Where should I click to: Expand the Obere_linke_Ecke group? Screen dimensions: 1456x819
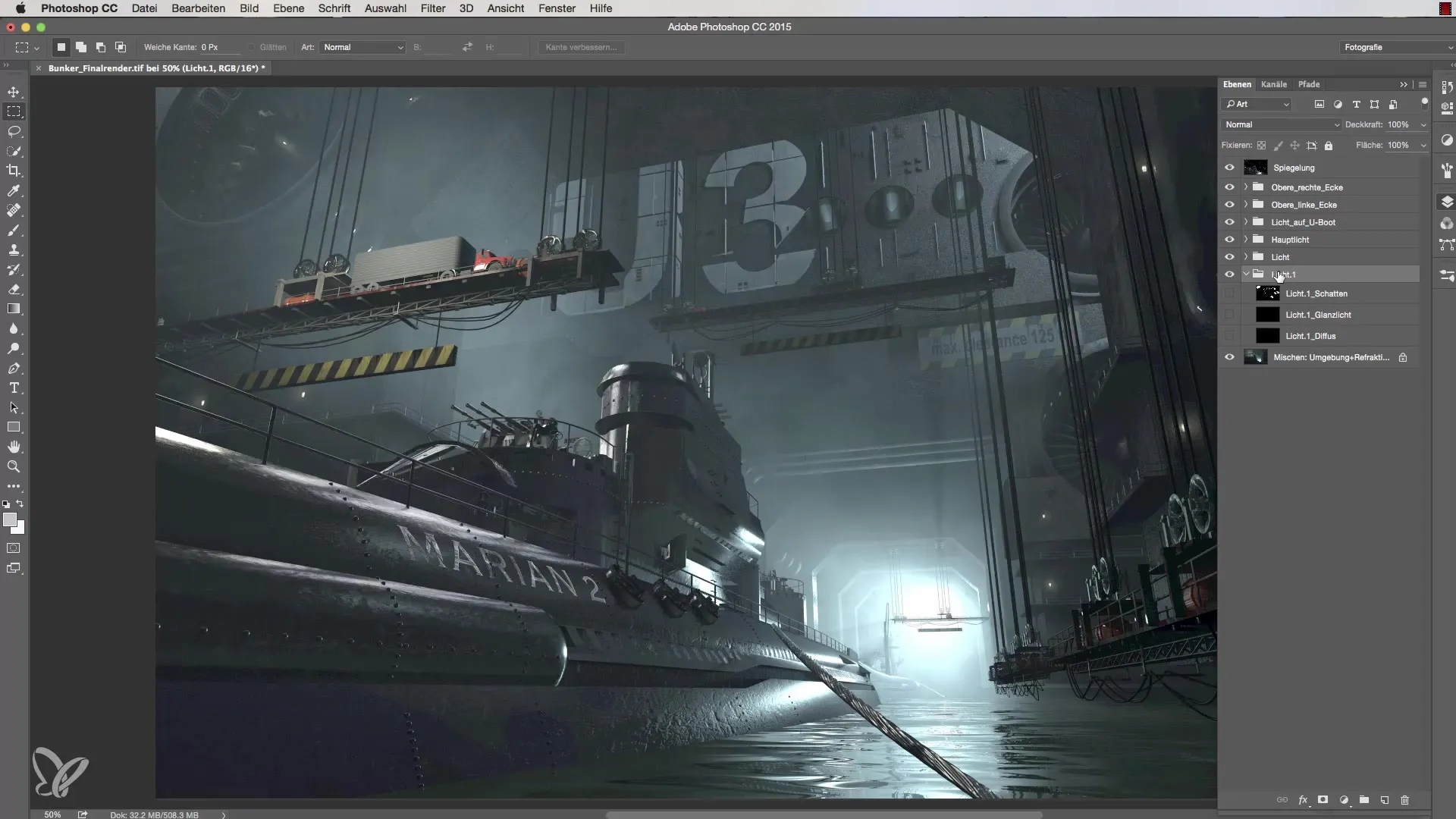(1246, 205)
